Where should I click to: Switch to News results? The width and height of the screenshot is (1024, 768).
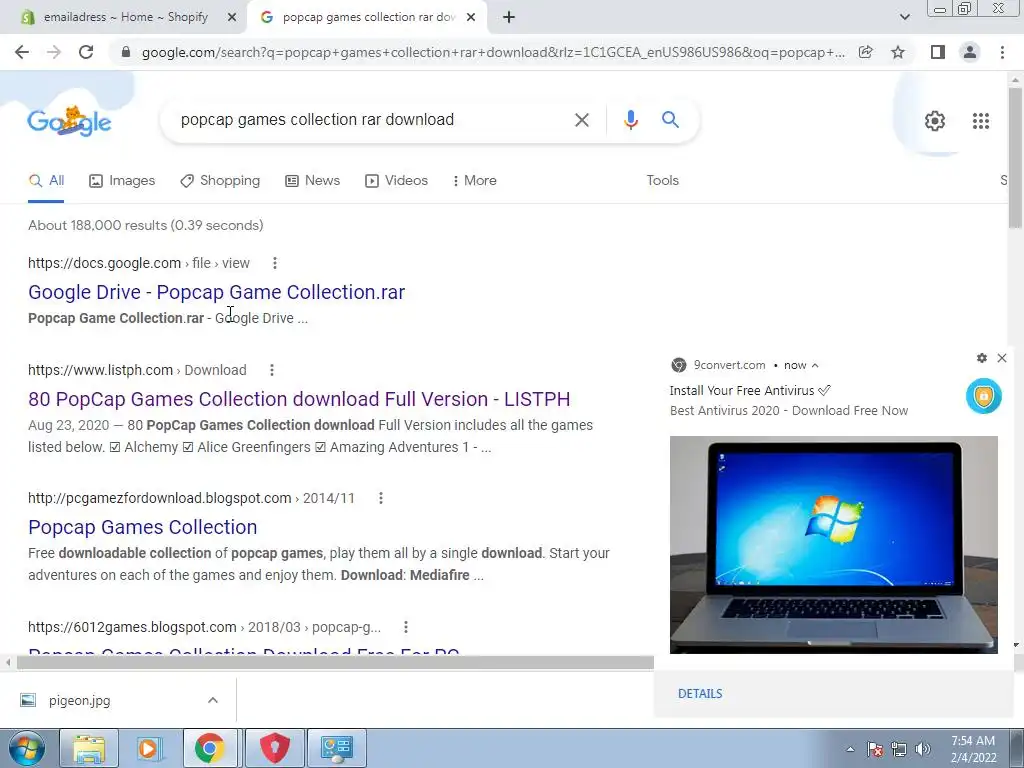tap(313, 181)
